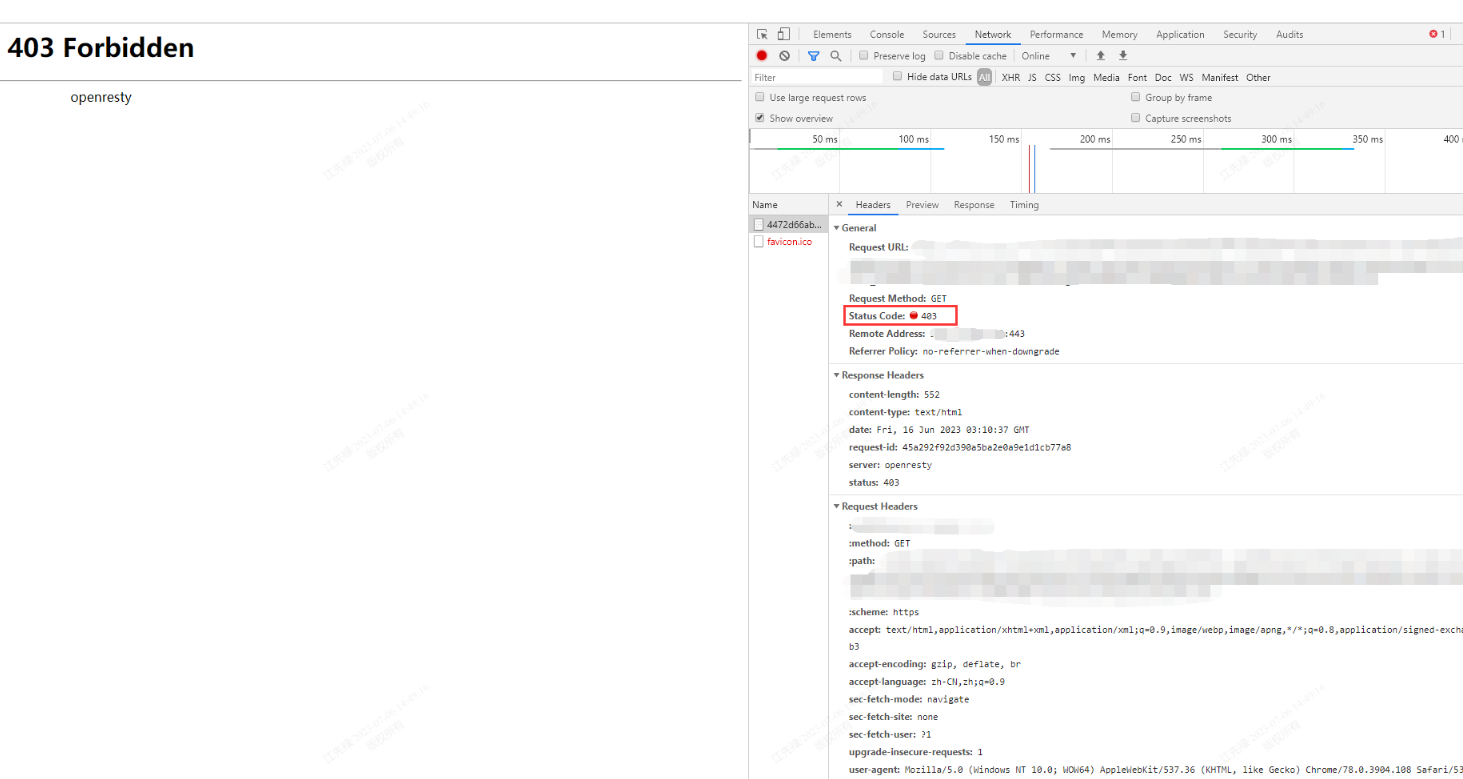1463x779 pixels.
Task: Toggle the device toolbar icon
Action: [784, 34]
